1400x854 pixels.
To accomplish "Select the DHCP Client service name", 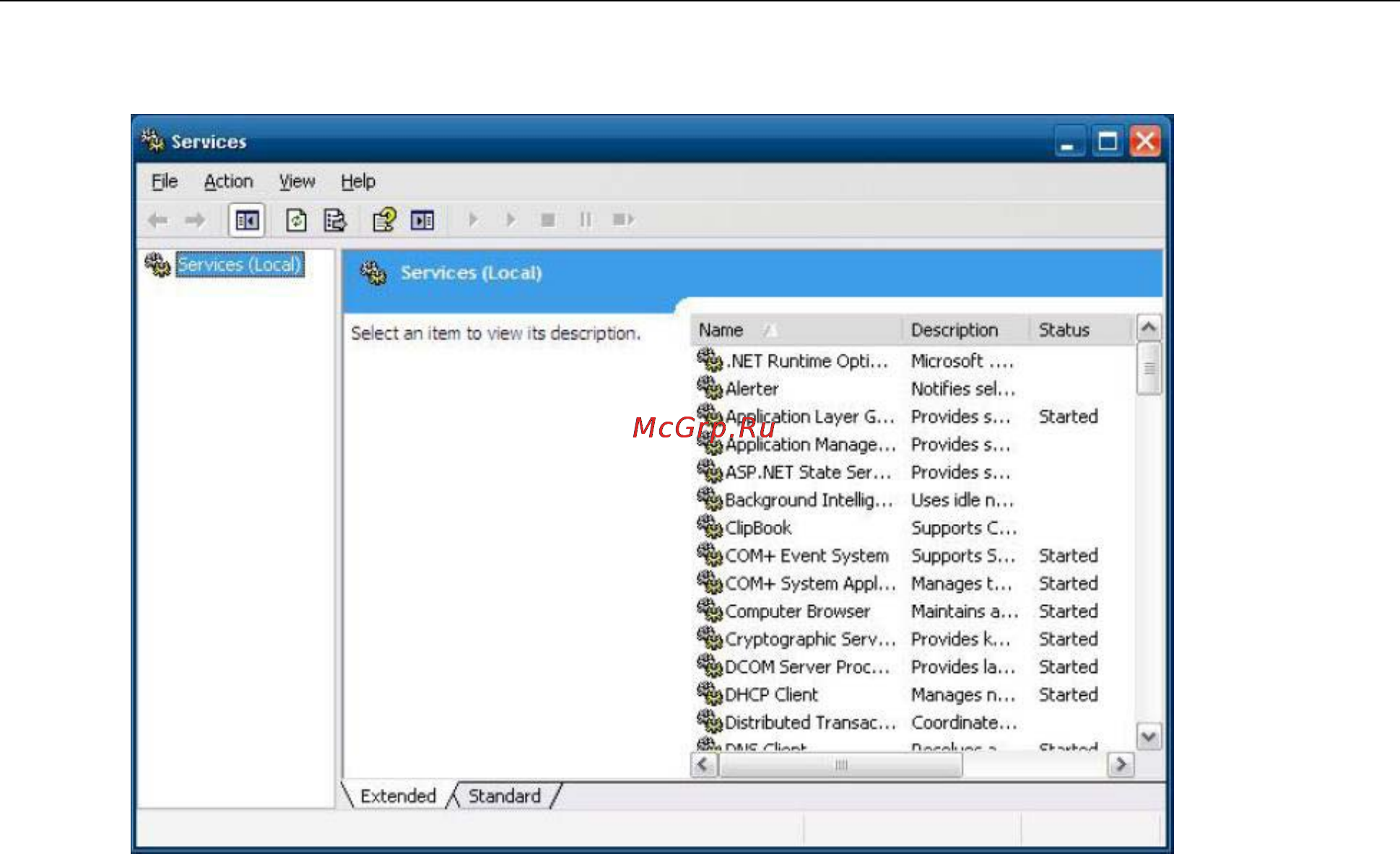I will 771,694.
